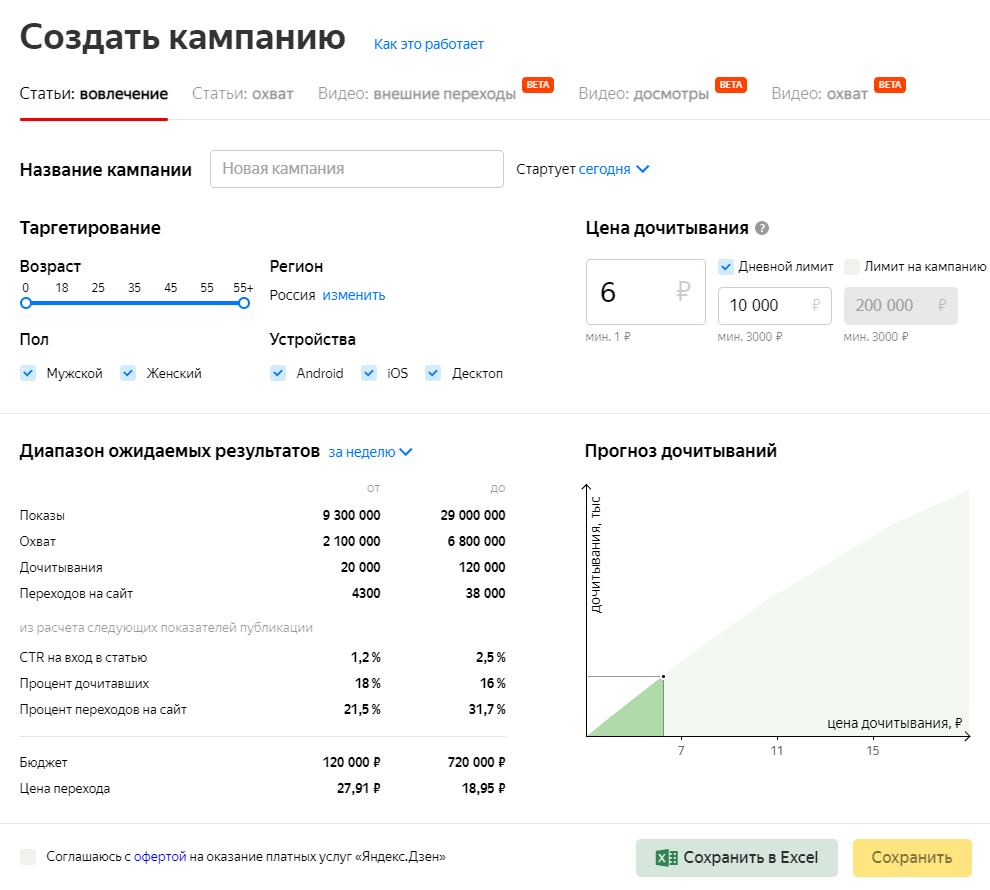Click the 11 tick on chart price axis

777,751
